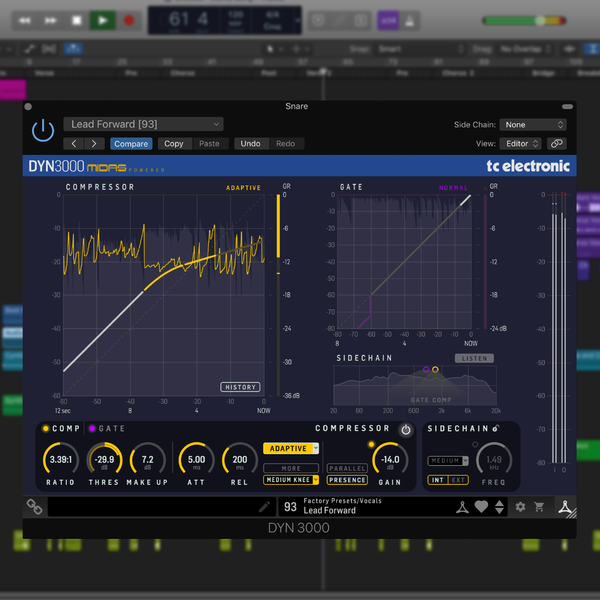Select INT sidechain source
This screenshot has height=600, width=600.
coord(437,480)
